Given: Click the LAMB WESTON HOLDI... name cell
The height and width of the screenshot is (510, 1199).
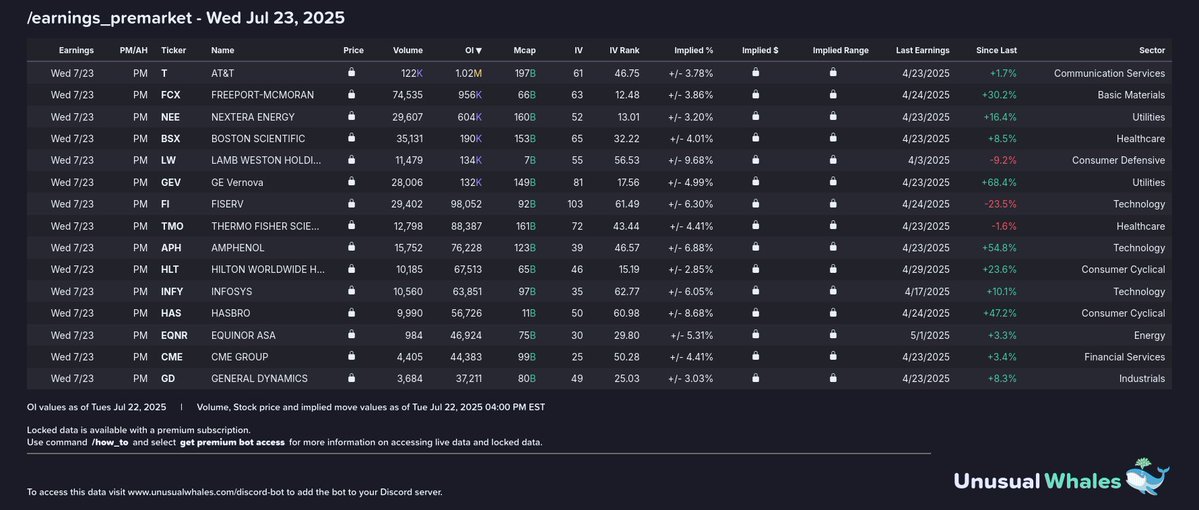Looking at the screenshot, I should (x=266, y=161).
